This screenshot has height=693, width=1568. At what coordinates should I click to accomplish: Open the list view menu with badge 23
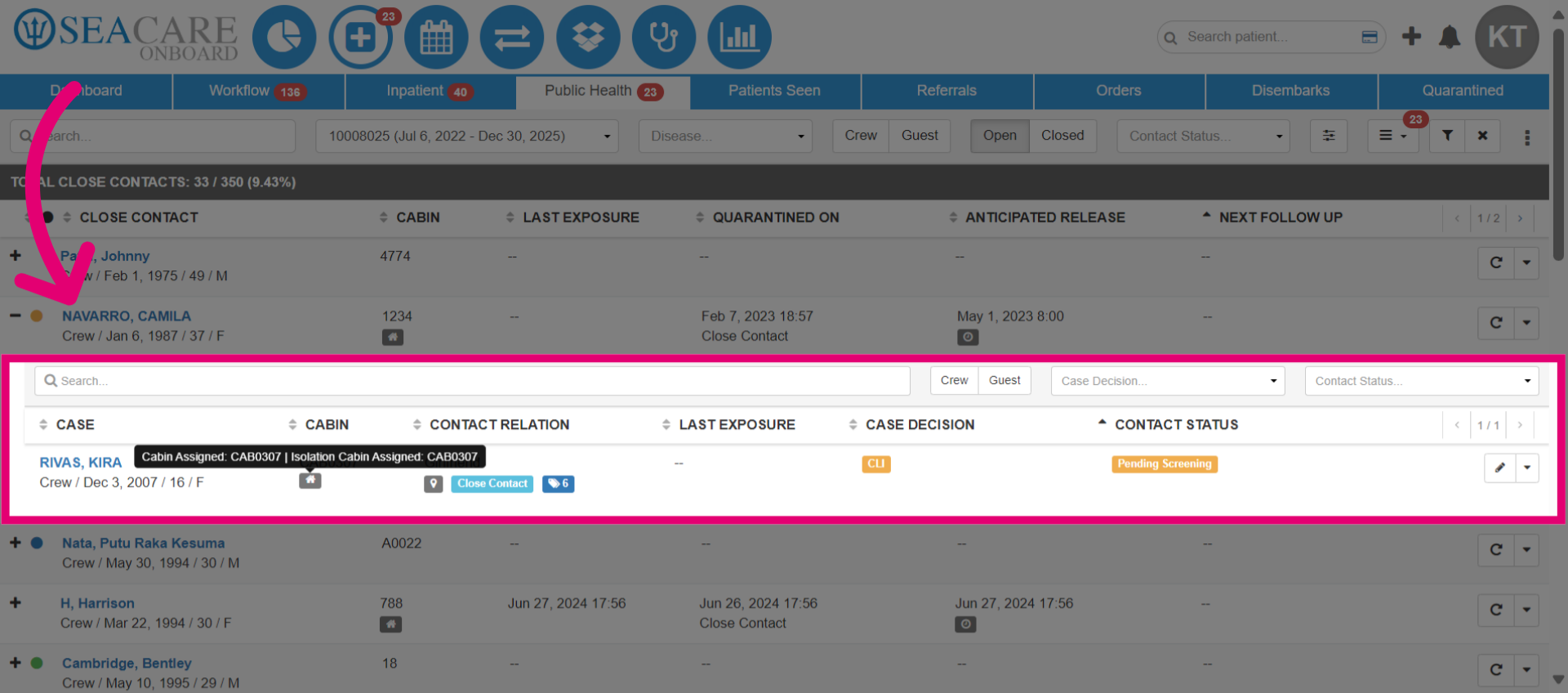pyautogui.click(x=1392, y=136)
